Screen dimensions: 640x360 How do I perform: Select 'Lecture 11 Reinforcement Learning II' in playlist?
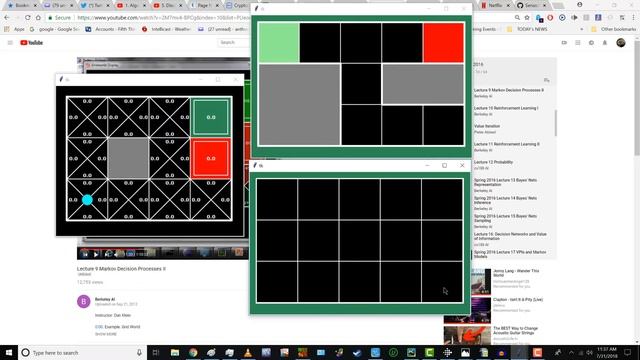tap(507, 144)
